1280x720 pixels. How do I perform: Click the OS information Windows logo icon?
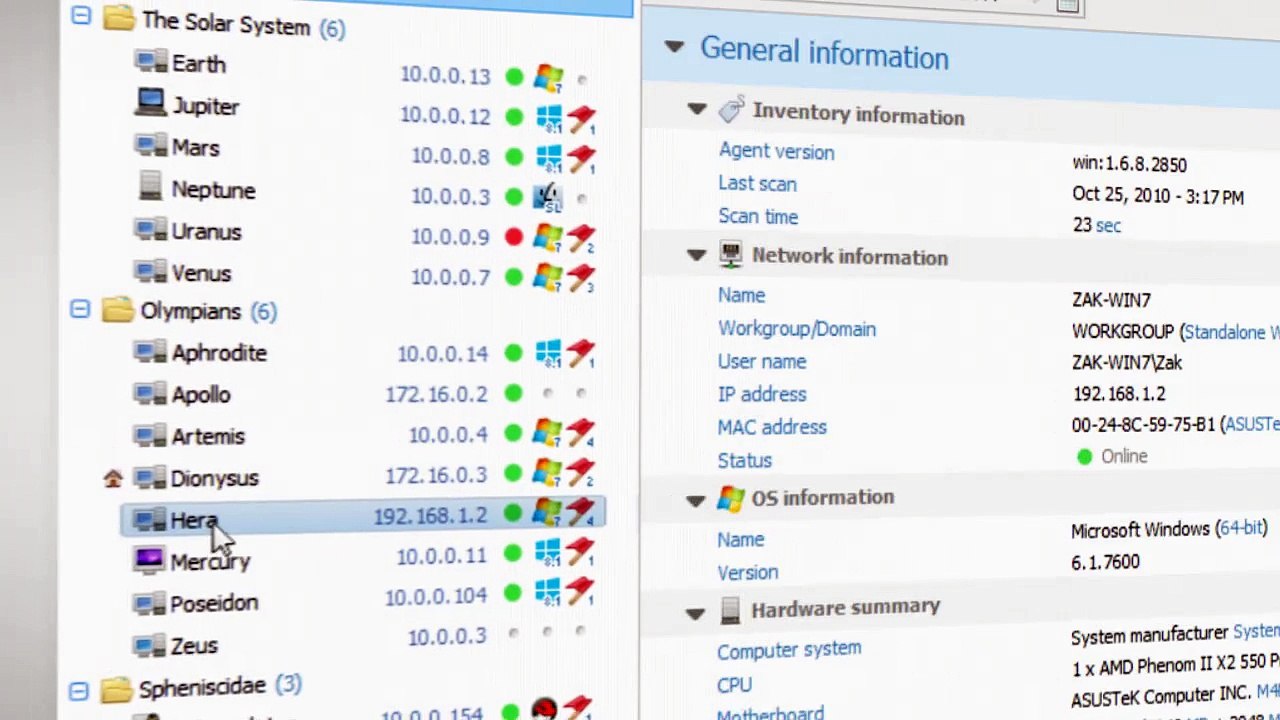(731, 498)
